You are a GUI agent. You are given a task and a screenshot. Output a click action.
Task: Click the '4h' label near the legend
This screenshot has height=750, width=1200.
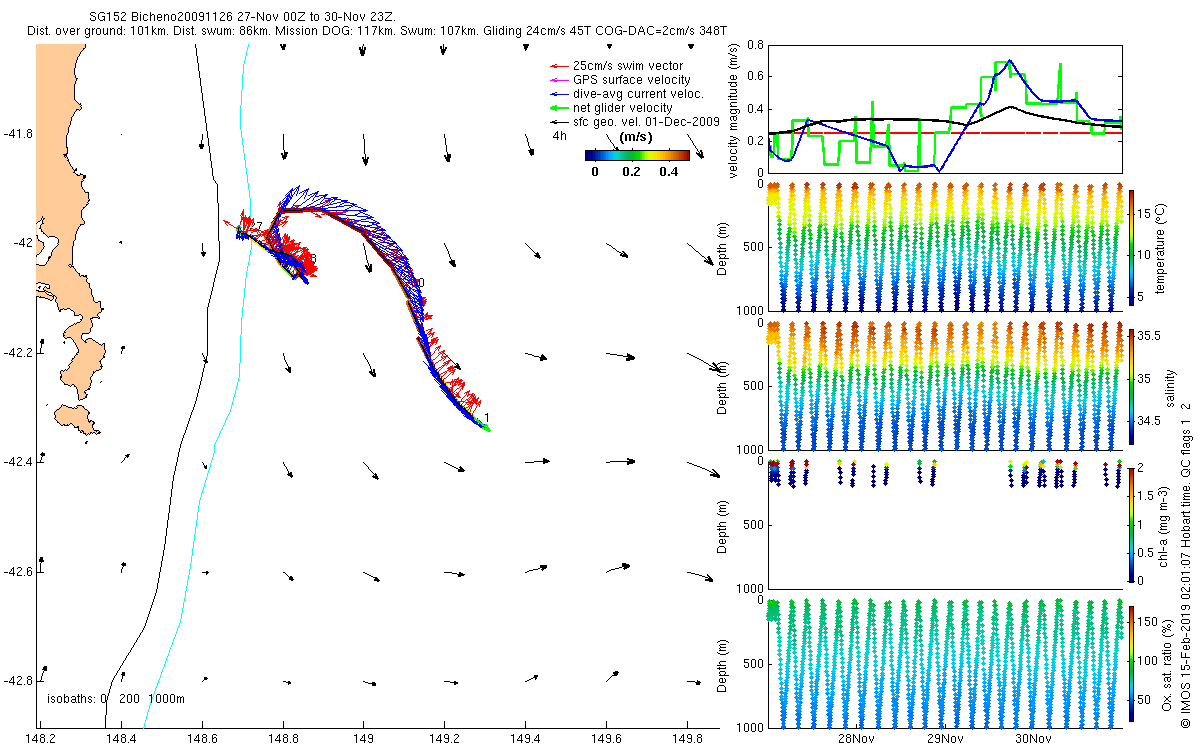[x=559, y=134]
